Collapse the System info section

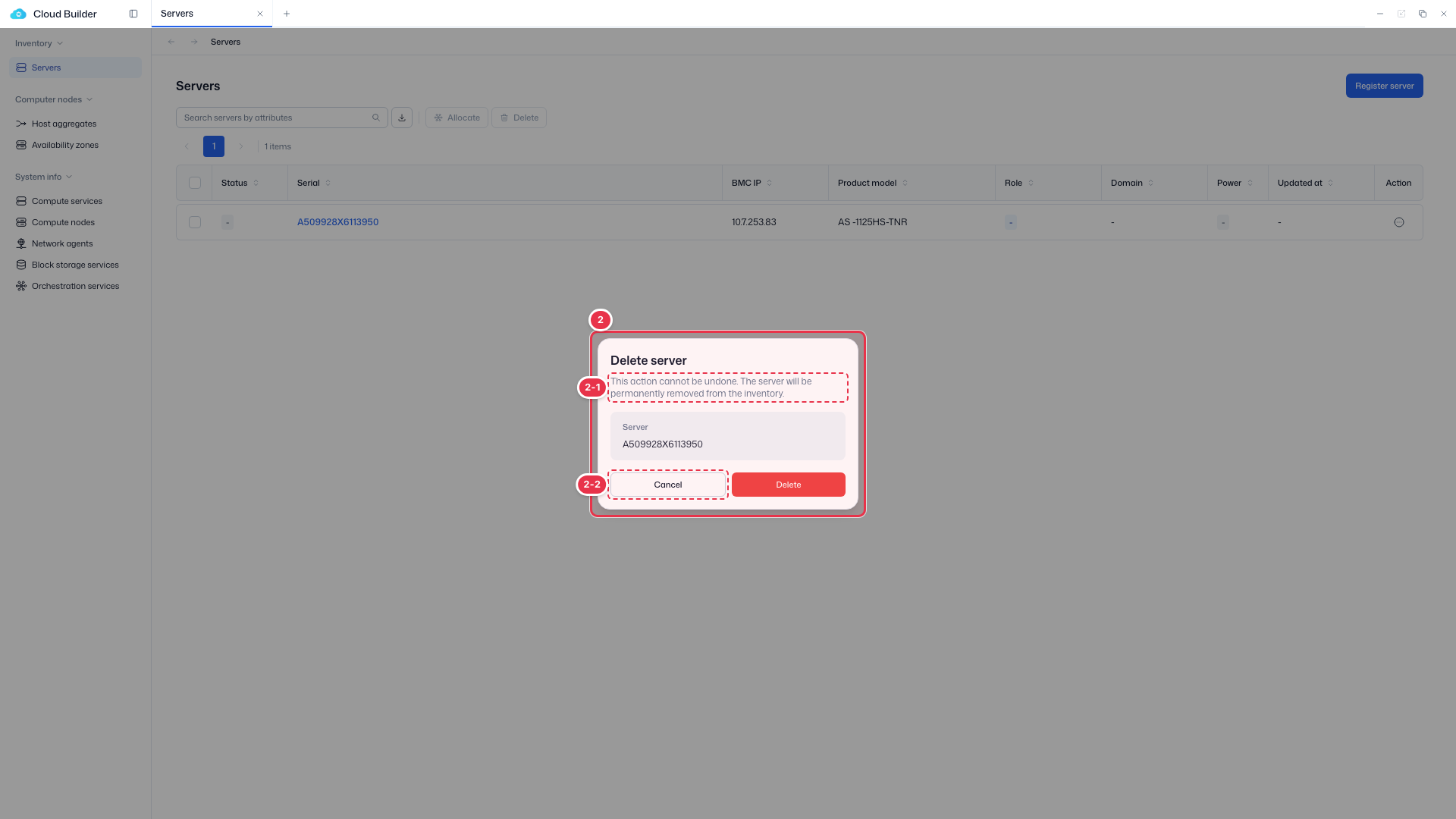pyautogui.click(x=43, y=177)
